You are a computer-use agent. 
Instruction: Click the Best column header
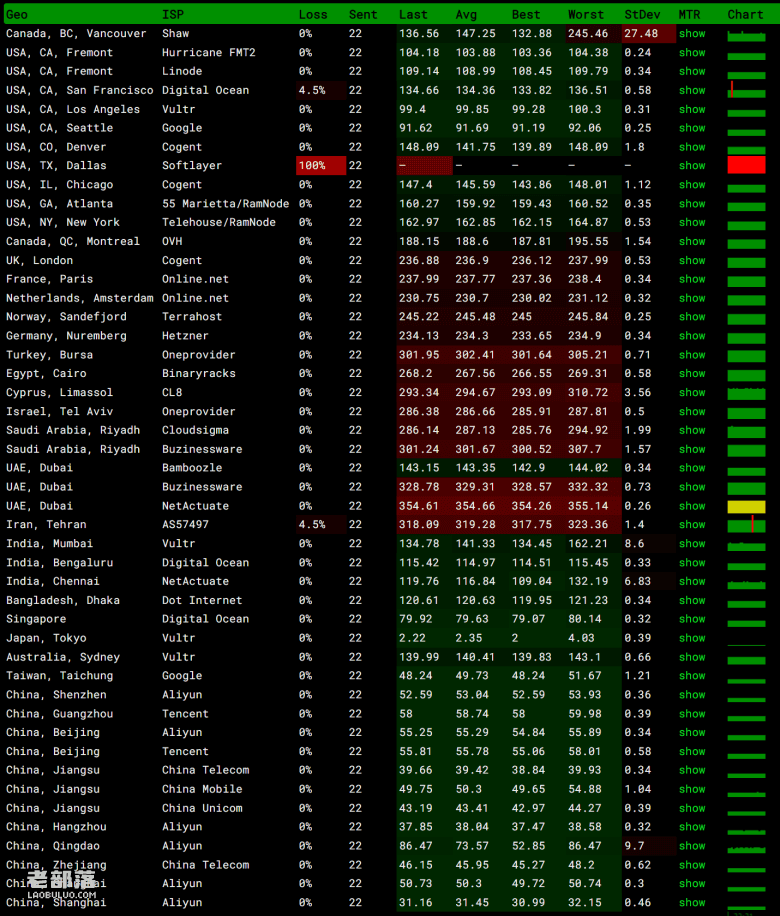pos(526,15)
